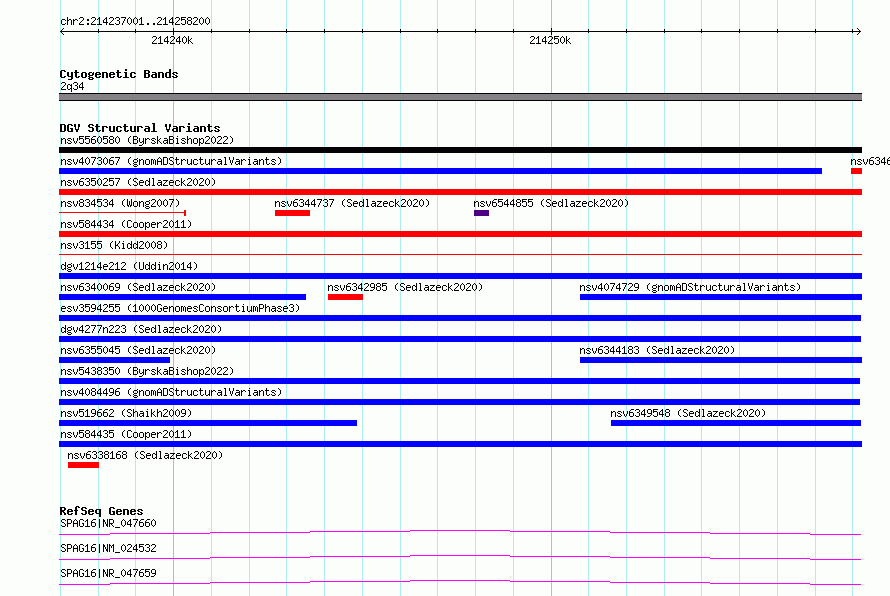This screenshot has width=890, height=596.
Task: Click the nsv6342985 (Sedlazeck2020) label
Action: (x=405, y=287)
